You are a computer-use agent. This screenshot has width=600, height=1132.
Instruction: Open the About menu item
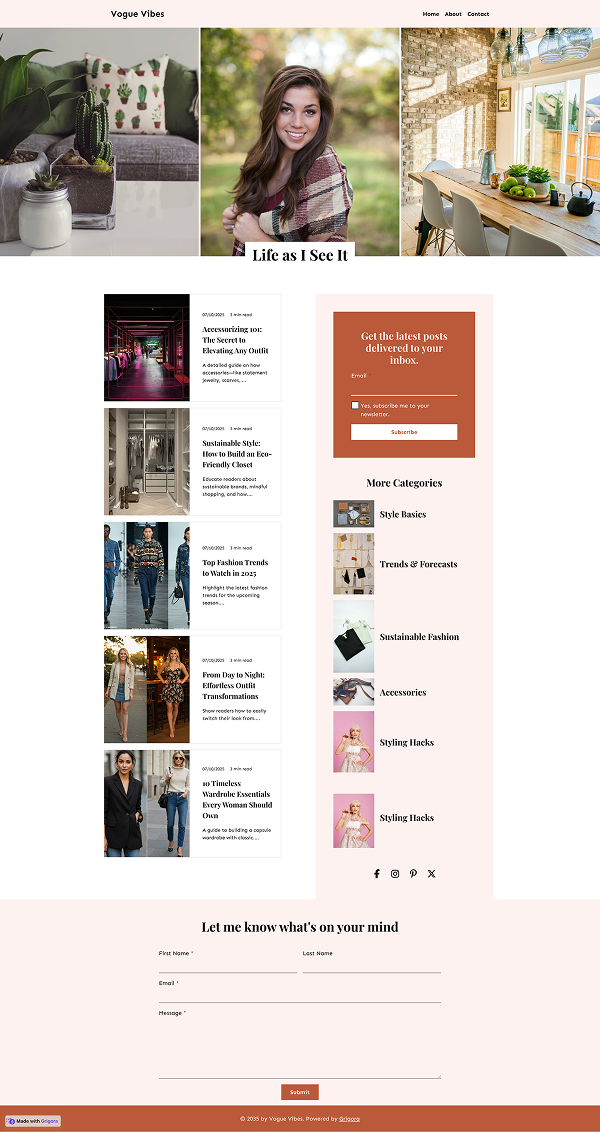tap(453, 14)
